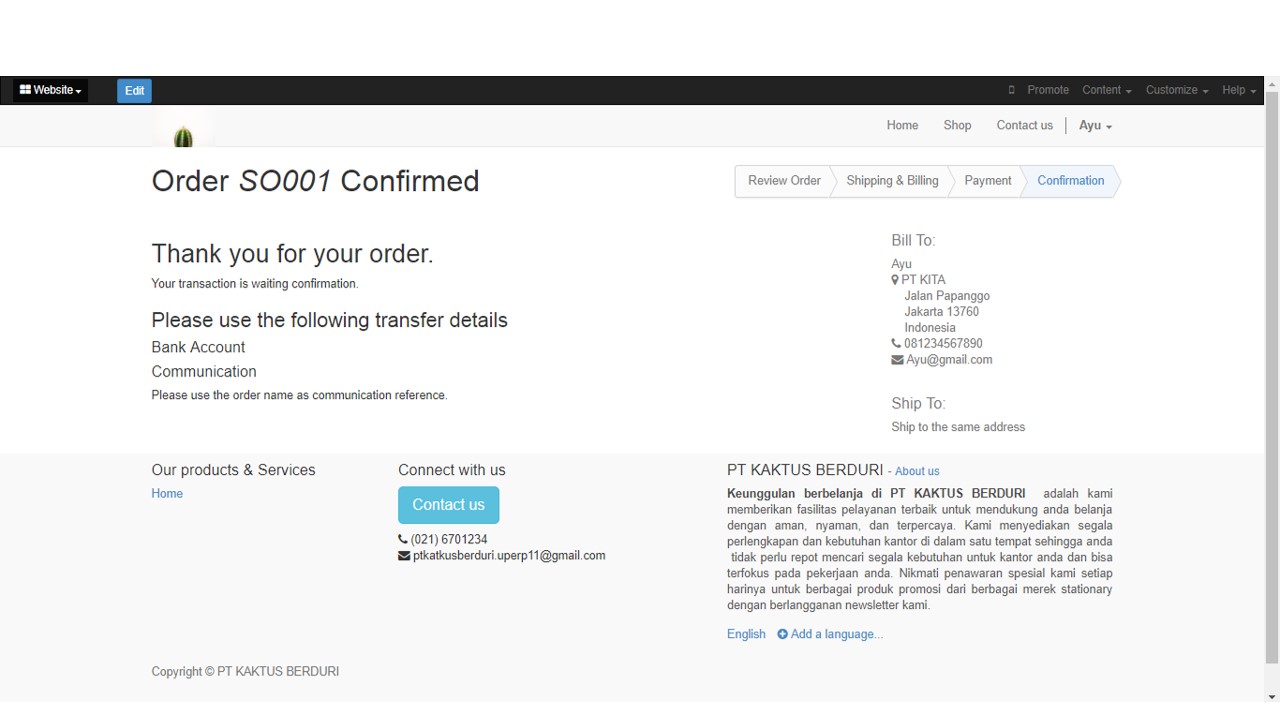Select the Review Order step tab

click(784, 181)
